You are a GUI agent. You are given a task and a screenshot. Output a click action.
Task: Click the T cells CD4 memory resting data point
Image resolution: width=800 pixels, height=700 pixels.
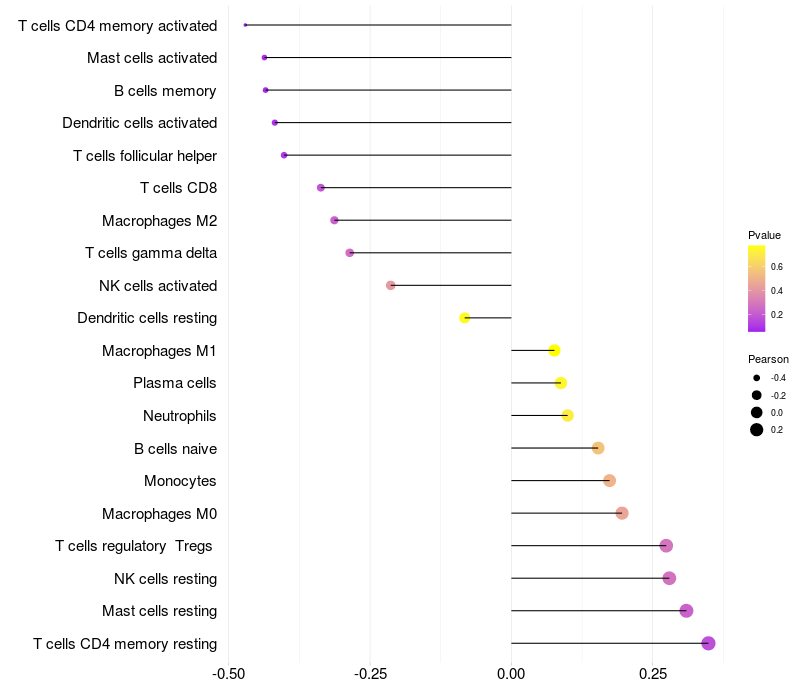(x=708, y=643)
